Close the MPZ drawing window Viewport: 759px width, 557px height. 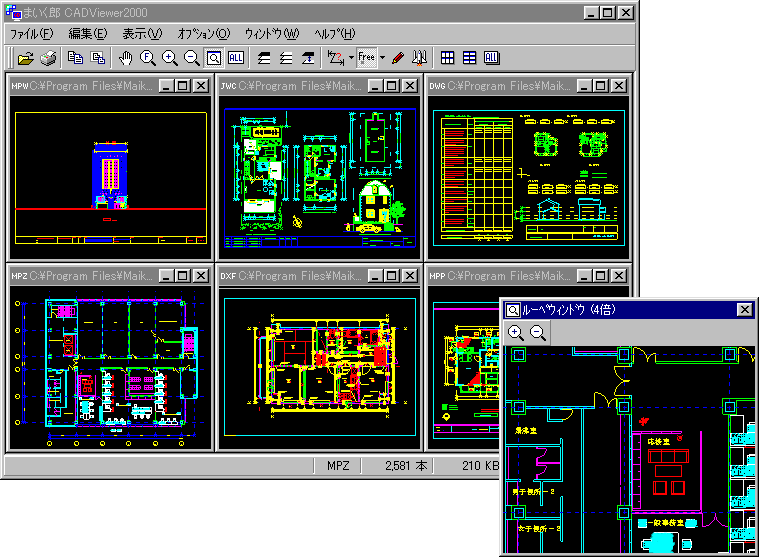click(201, 276)
